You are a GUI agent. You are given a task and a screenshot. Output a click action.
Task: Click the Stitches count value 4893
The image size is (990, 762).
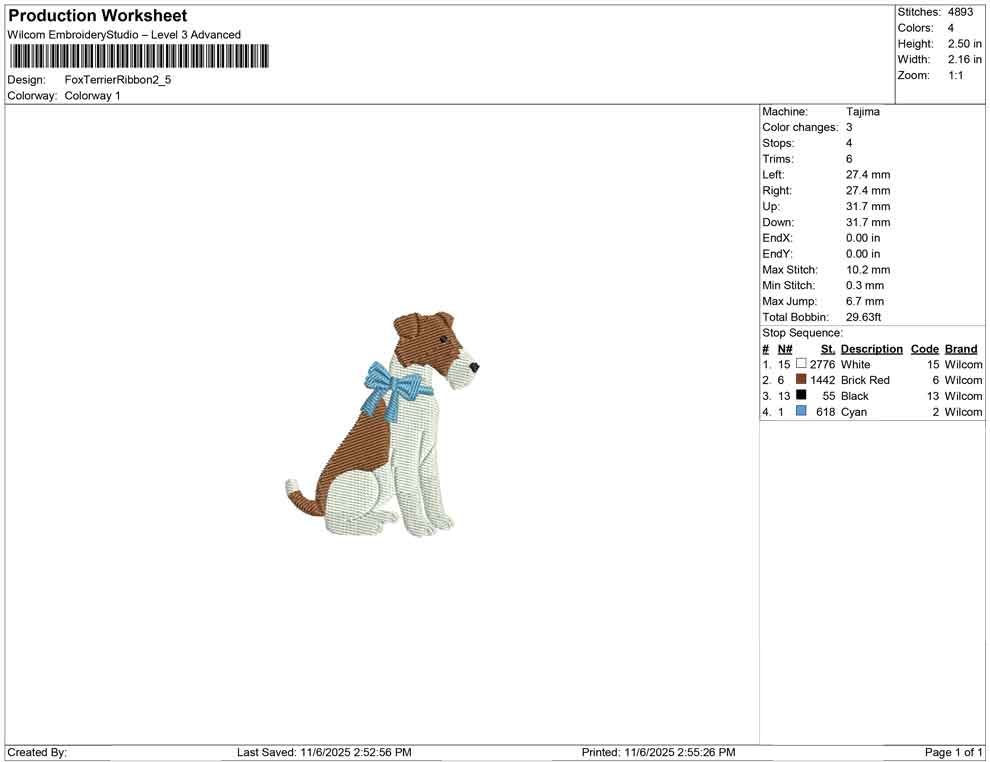(x=961, y=12)
